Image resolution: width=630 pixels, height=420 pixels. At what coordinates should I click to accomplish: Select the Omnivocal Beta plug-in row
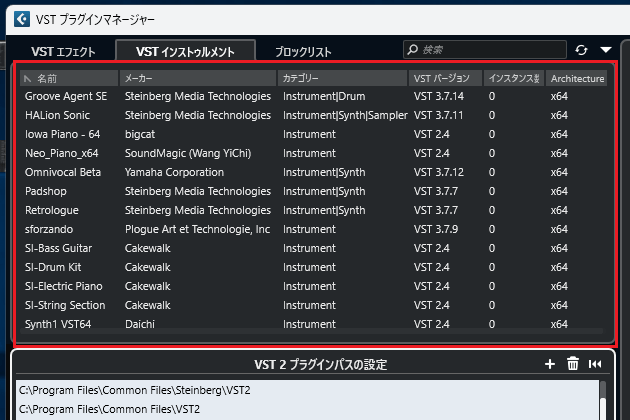63,172
